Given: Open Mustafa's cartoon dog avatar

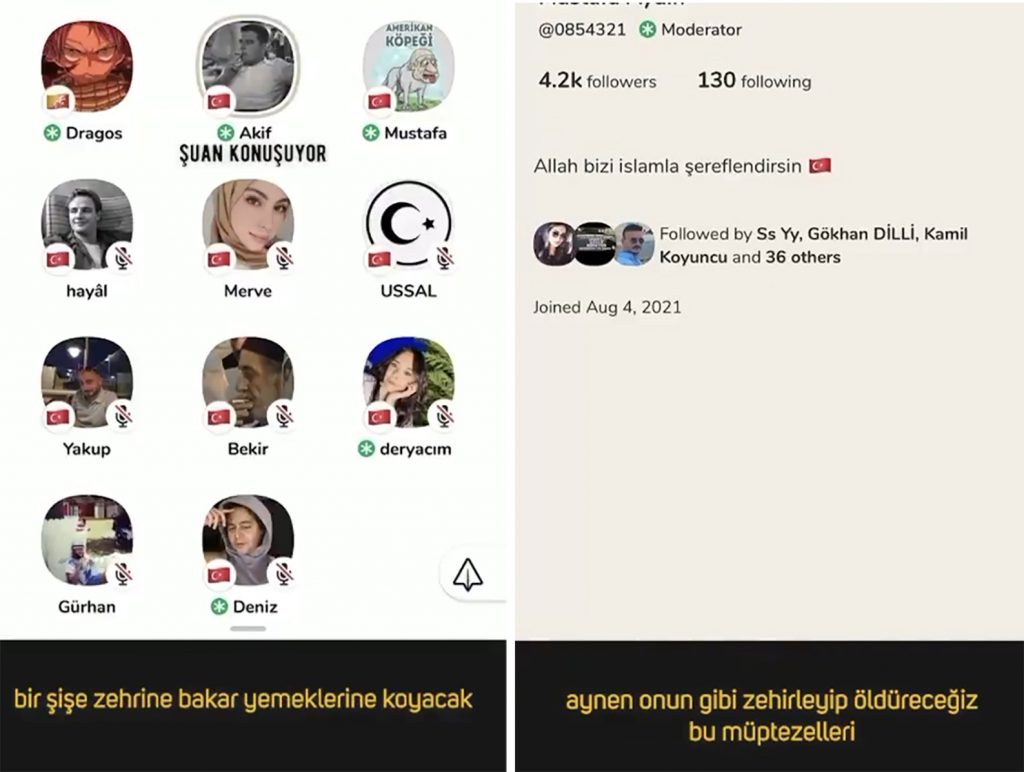Looking at the screenshot, I should 409,67.
